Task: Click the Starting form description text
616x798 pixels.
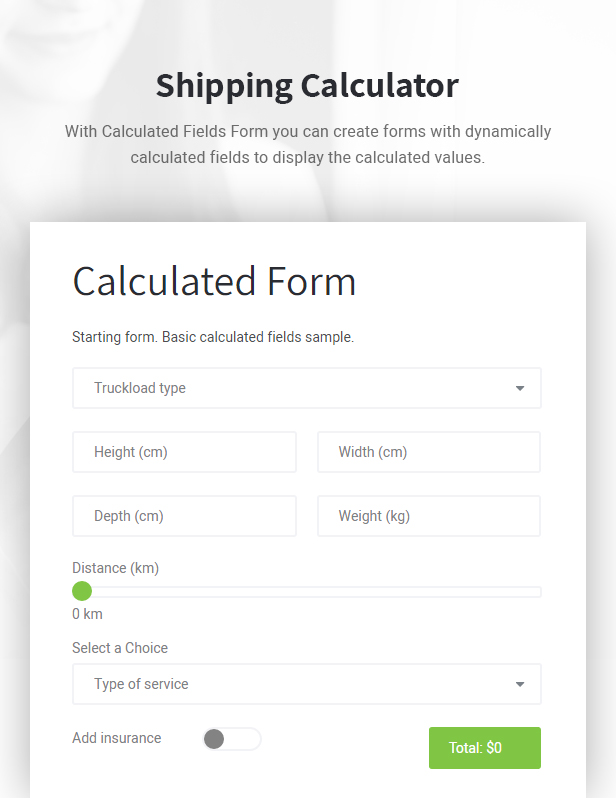Action: pyautogui.click(x=213, y=337)
